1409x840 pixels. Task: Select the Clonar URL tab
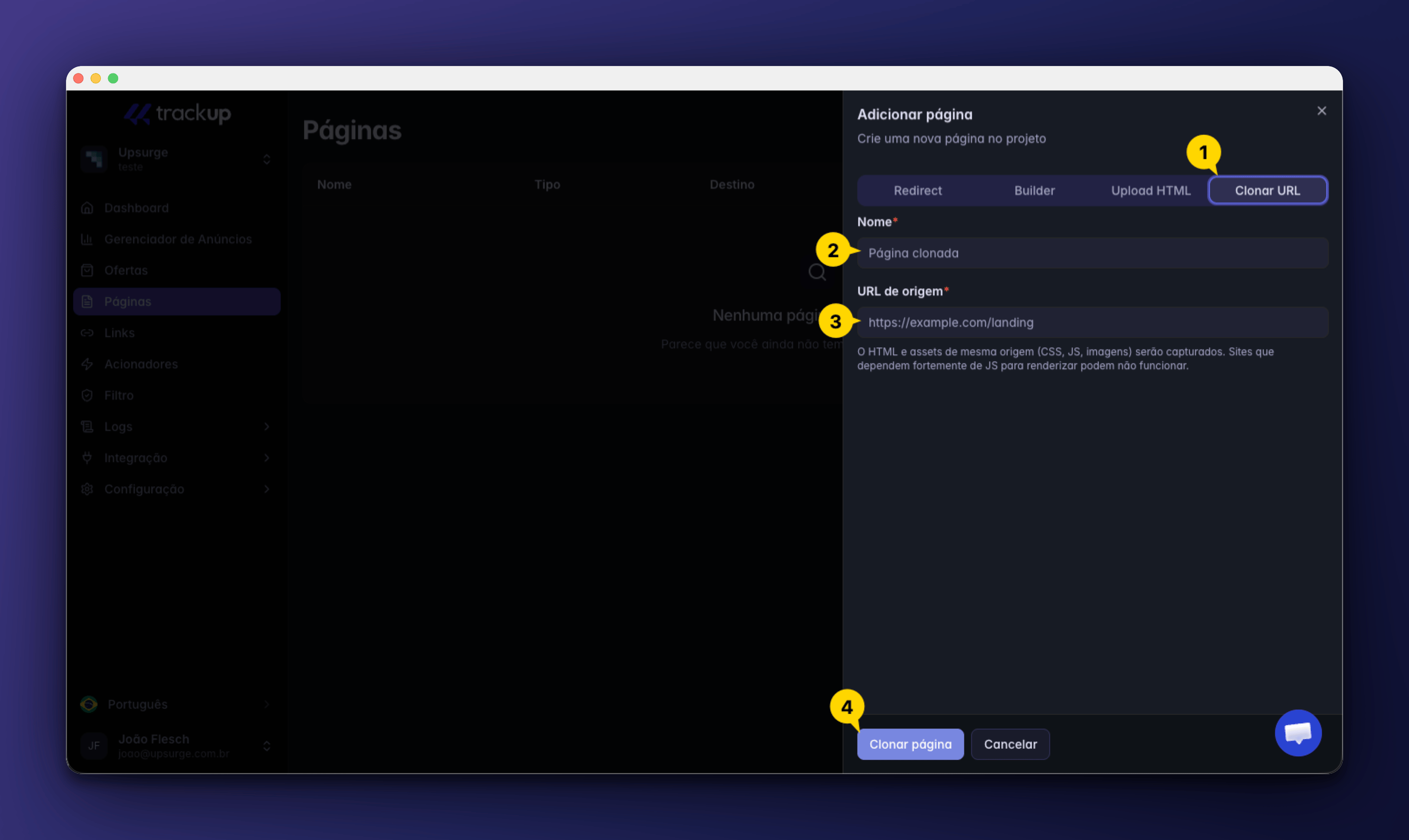coord(1267,190)
